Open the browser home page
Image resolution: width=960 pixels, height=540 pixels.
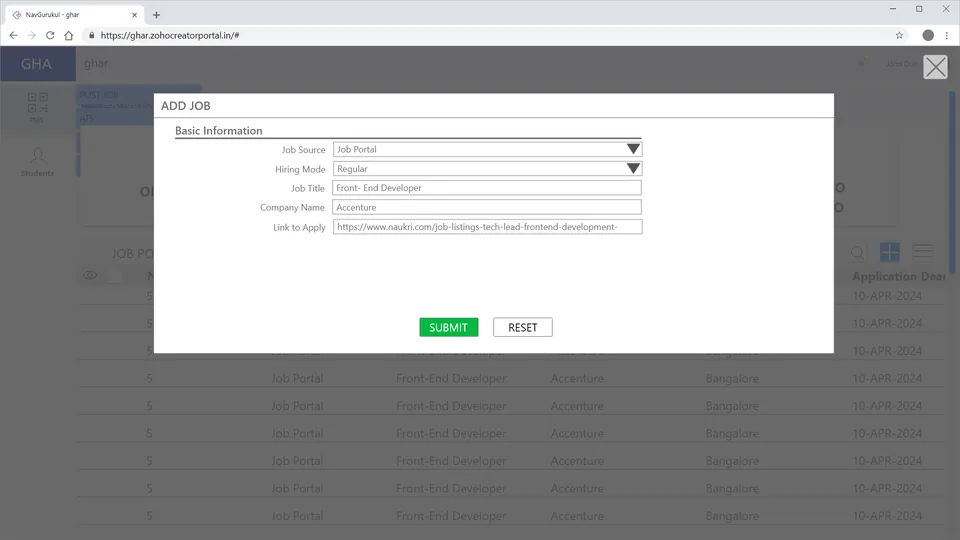point(69,36)
